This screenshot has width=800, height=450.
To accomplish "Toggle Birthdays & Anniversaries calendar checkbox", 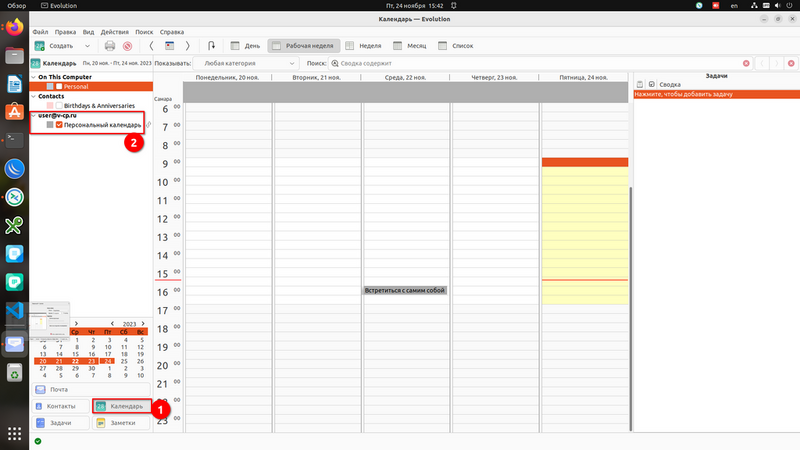I will click(x=59, y=105).
